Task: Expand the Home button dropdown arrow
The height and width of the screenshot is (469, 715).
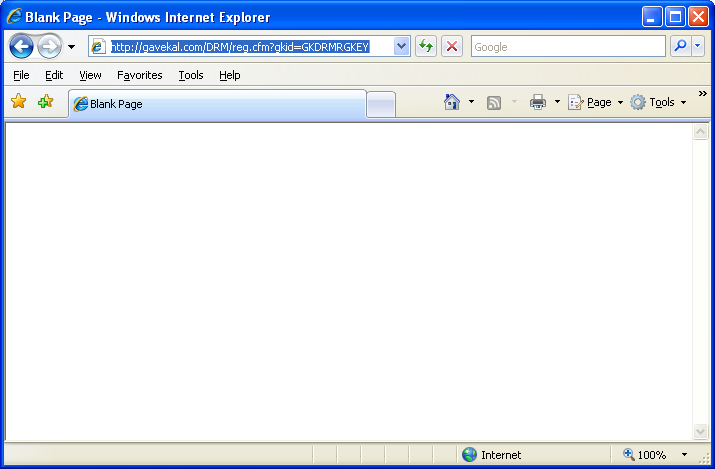Action: click(x=471, y=102)
